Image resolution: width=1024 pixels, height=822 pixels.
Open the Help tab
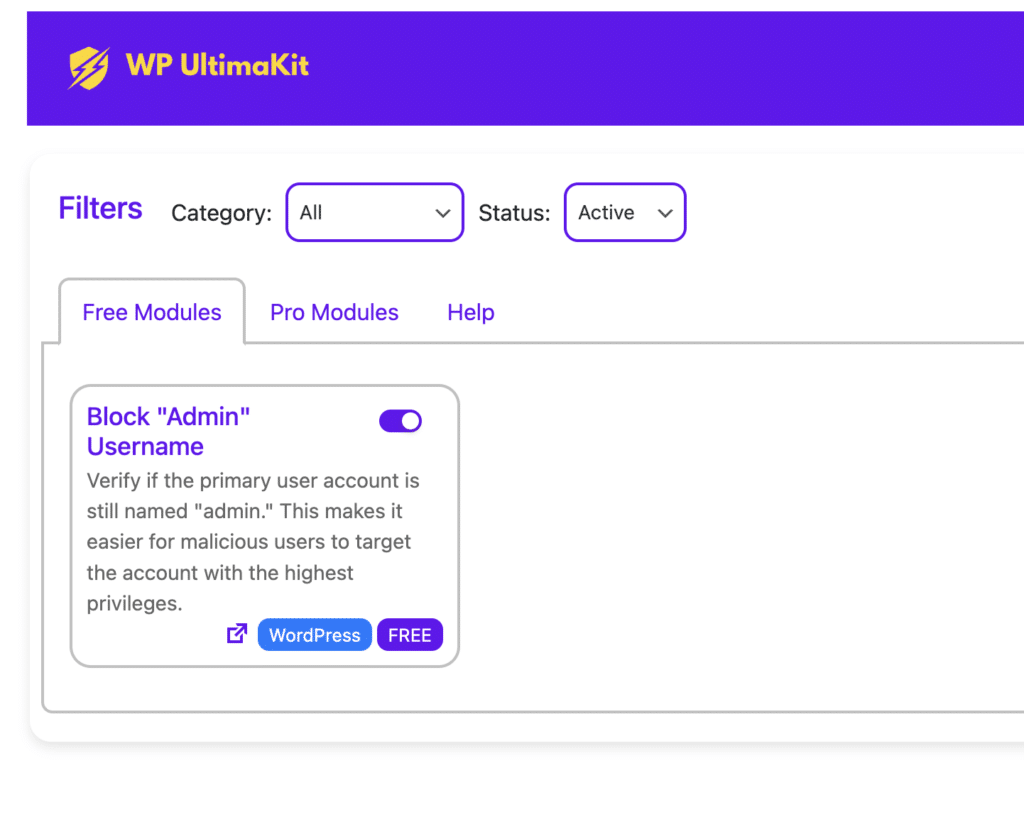(x=471, y=312)
